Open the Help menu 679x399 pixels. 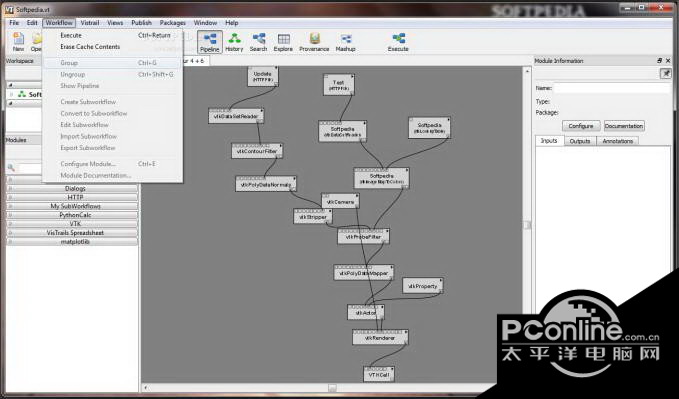pos(232,23)
